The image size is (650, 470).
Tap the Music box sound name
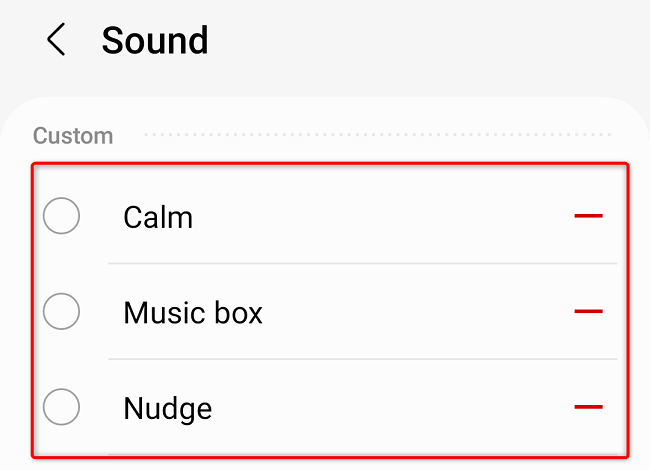click(193, 313)
